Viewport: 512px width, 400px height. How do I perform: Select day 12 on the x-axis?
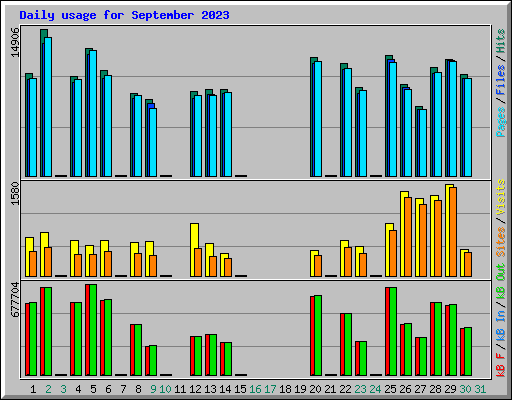[195, 389]
